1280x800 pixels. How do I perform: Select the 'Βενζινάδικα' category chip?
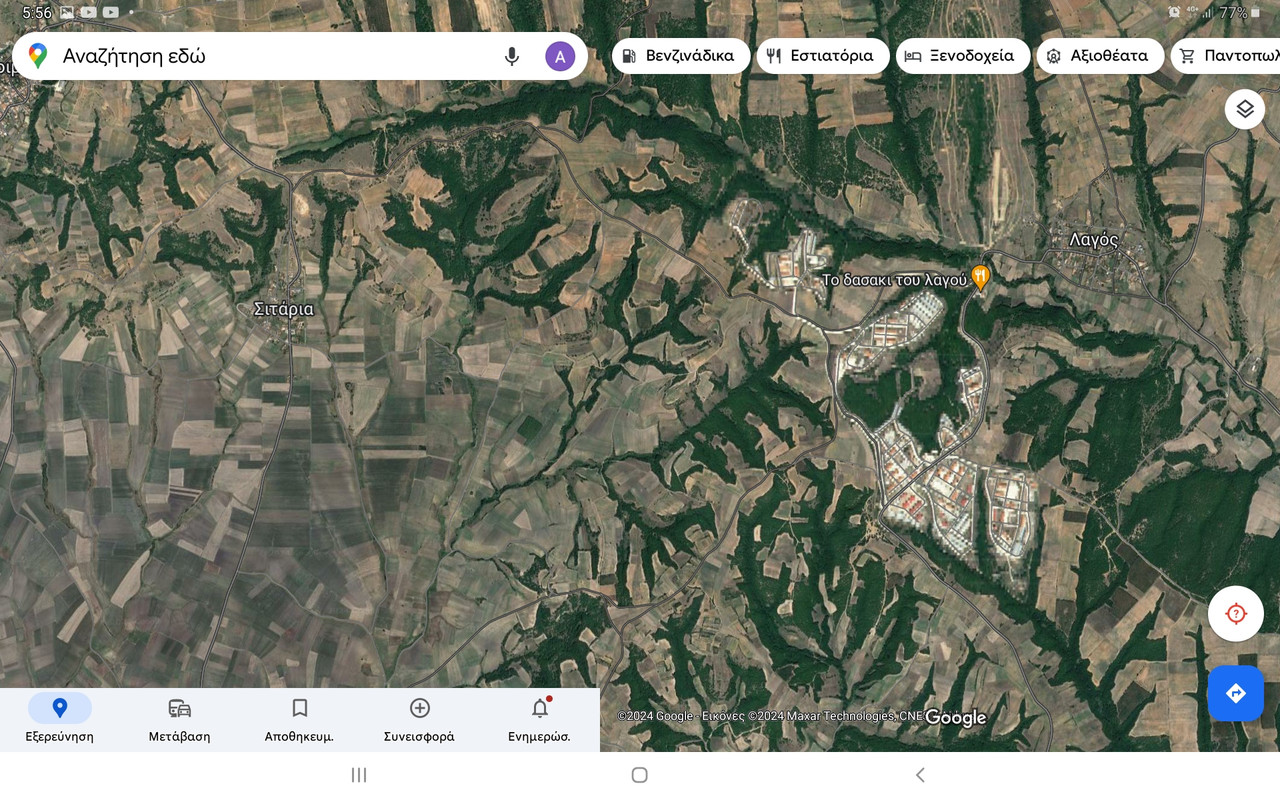[681, 56]
